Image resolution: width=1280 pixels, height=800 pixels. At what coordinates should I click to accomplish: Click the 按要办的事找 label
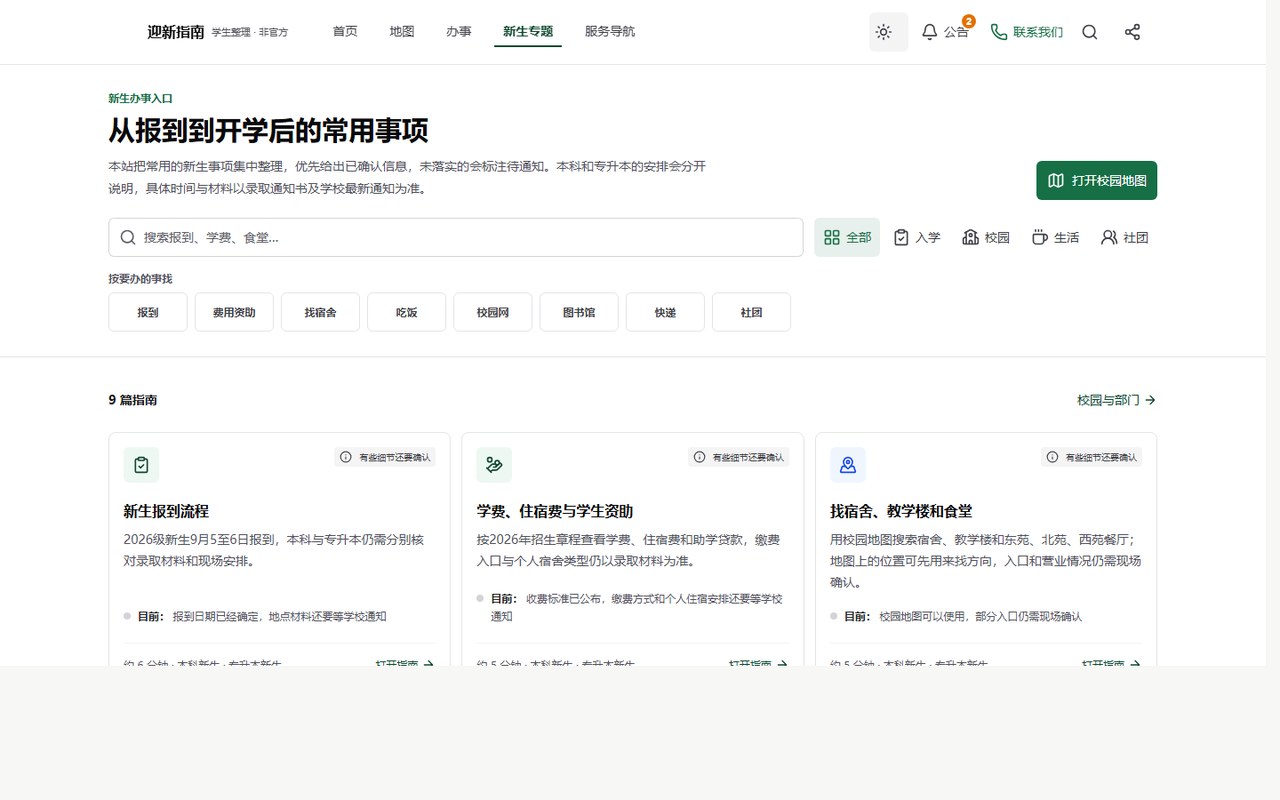(x=141, y=279)
